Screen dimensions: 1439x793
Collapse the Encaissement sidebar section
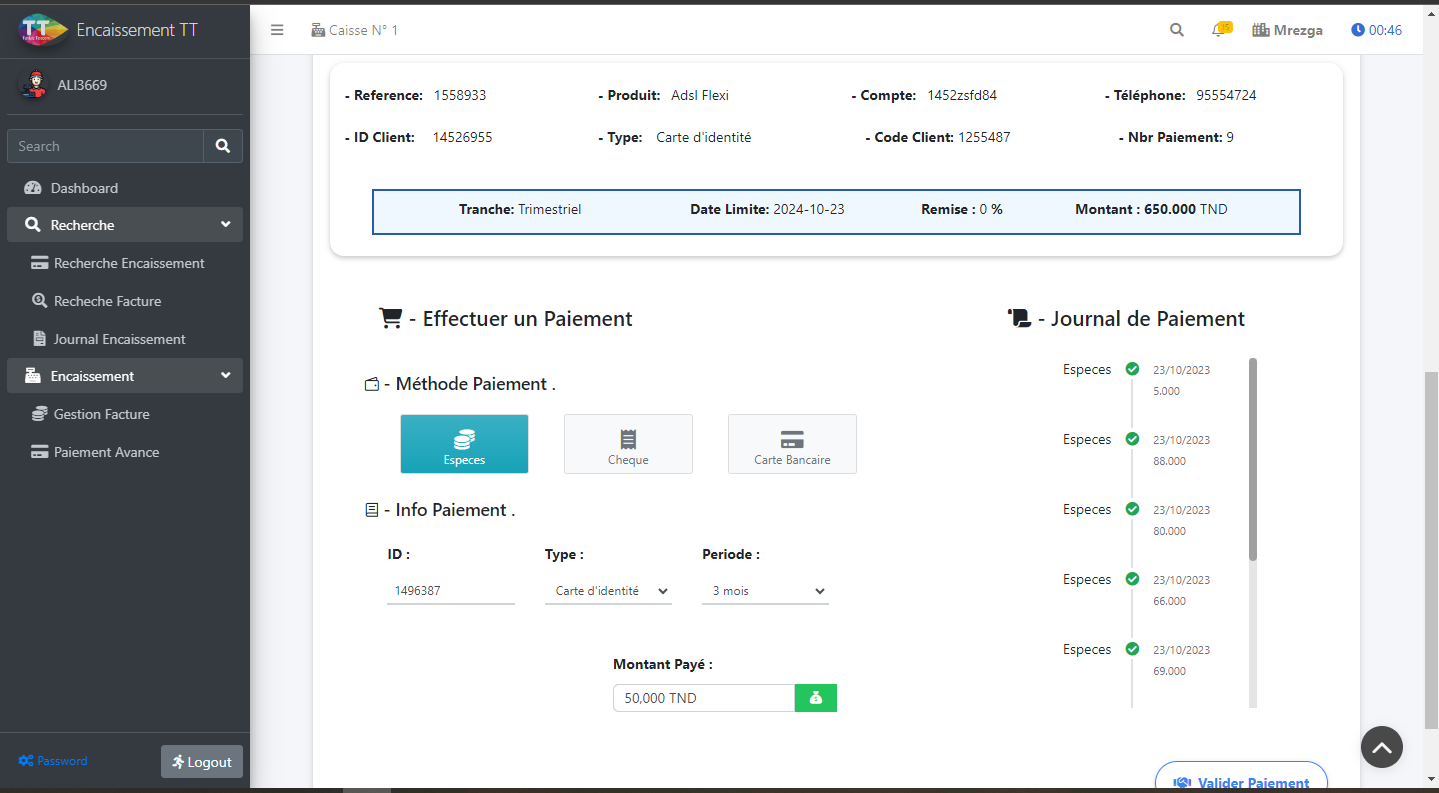click(x=125, y=376)
